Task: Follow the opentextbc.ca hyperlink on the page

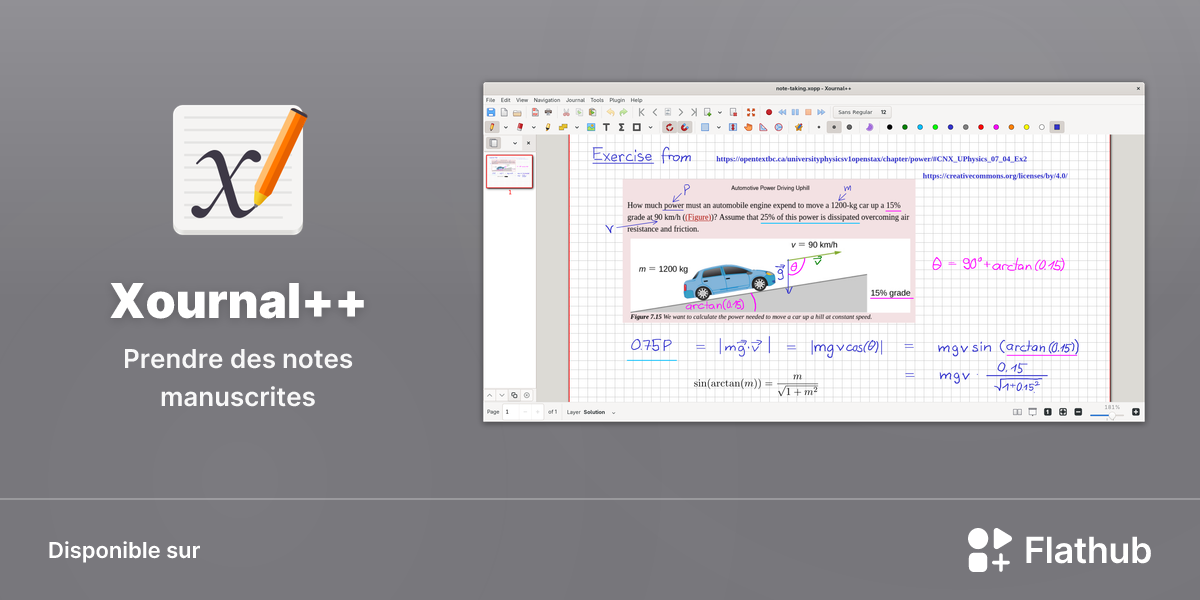Action: pyautogui.click(x=872, y=159)
